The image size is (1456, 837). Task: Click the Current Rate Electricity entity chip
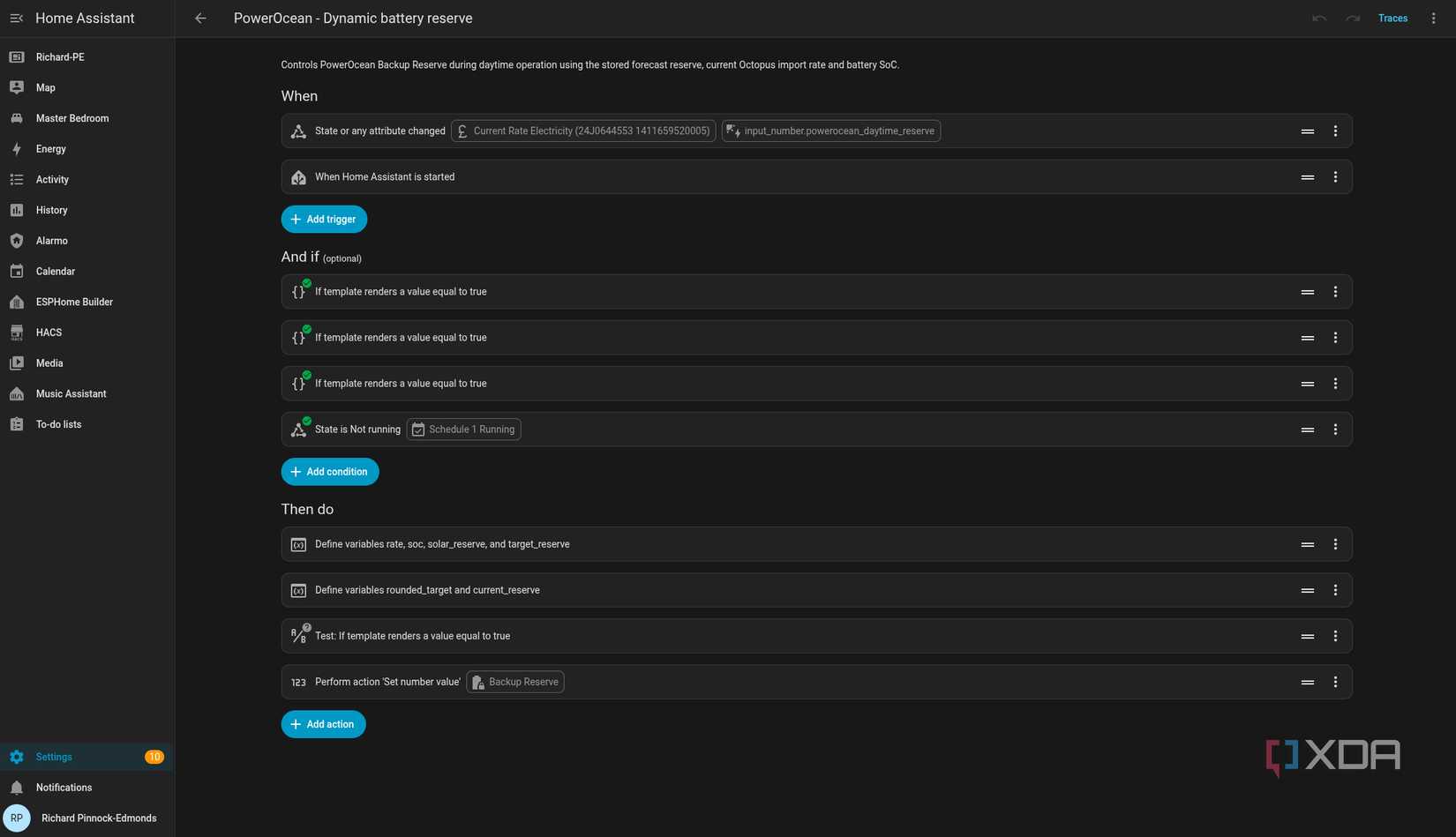pyautogui.click(x=583, y=131)
